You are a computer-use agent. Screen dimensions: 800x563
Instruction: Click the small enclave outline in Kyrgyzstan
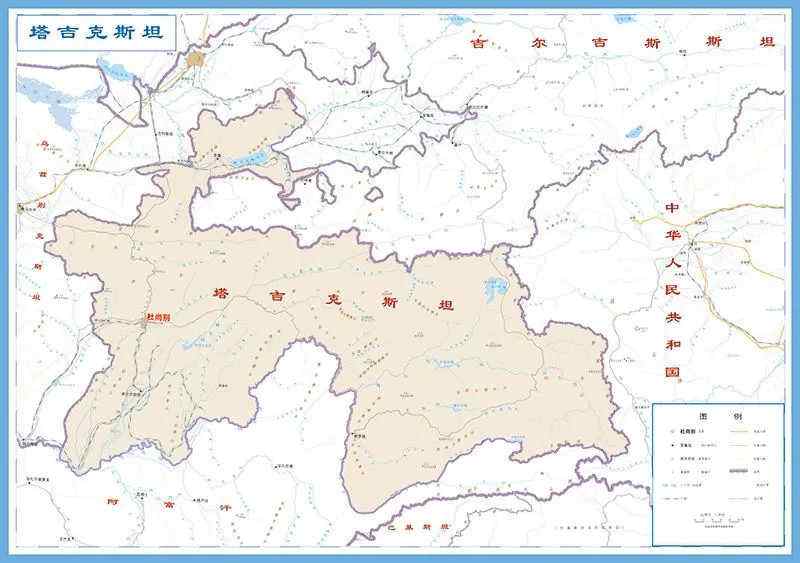374,193
